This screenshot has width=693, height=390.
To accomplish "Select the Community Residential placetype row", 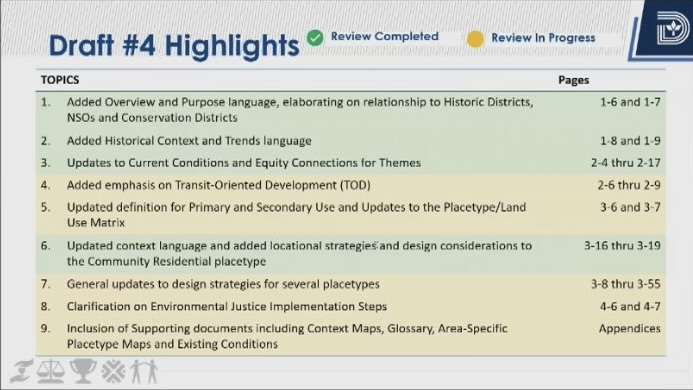I will pyautogui.click(x=351, y=253).
